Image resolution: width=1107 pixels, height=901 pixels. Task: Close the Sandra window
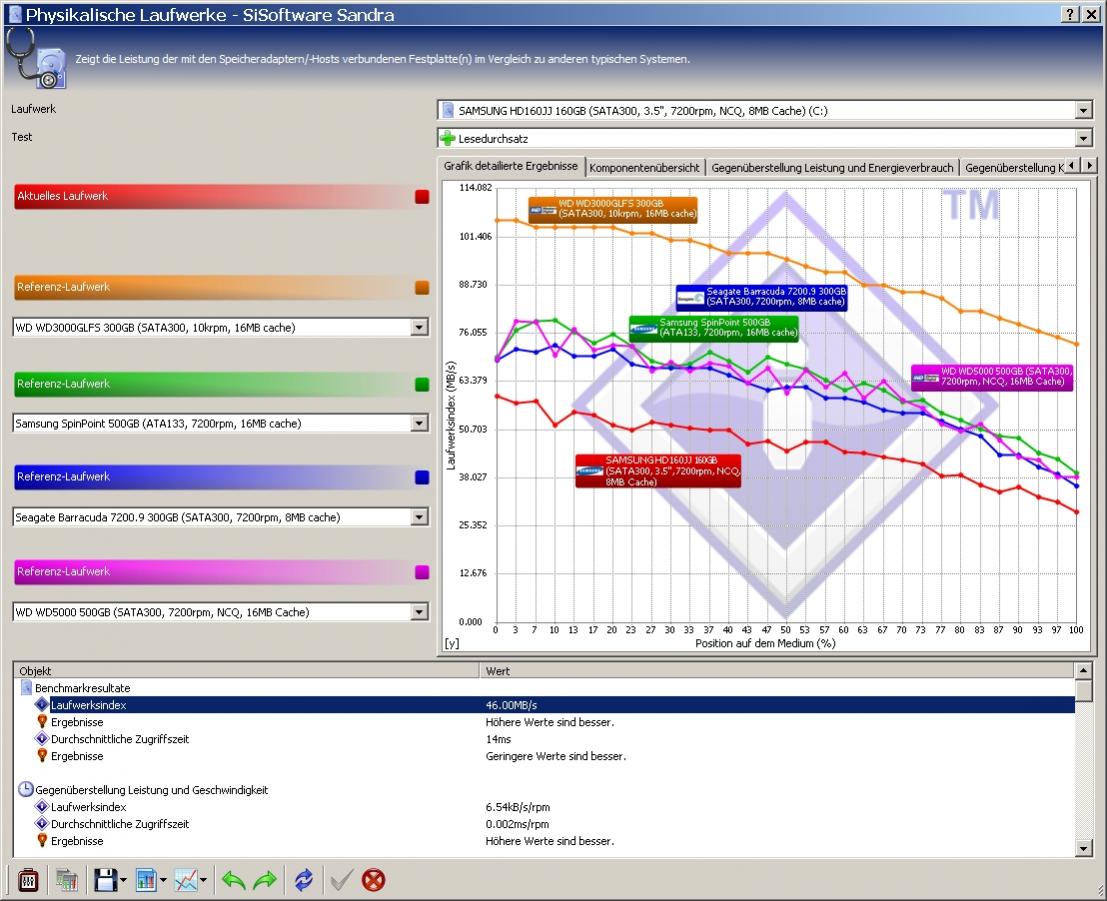(x=1091, y=14)
